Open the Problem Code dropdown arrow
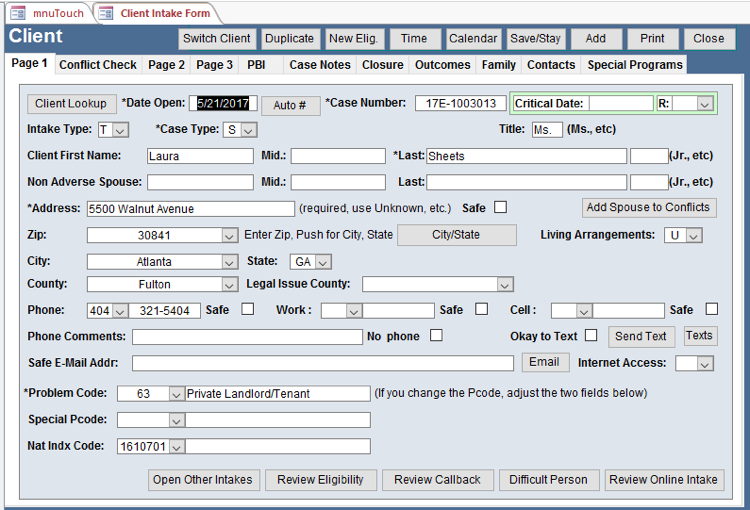The height and width of the screenshot is (510, 750). pyautogui.click(x=177, y=394)
